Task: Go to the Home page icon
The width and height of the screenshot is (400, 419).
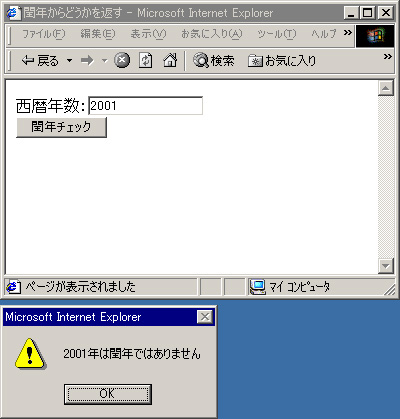Action: coord(170,61)
